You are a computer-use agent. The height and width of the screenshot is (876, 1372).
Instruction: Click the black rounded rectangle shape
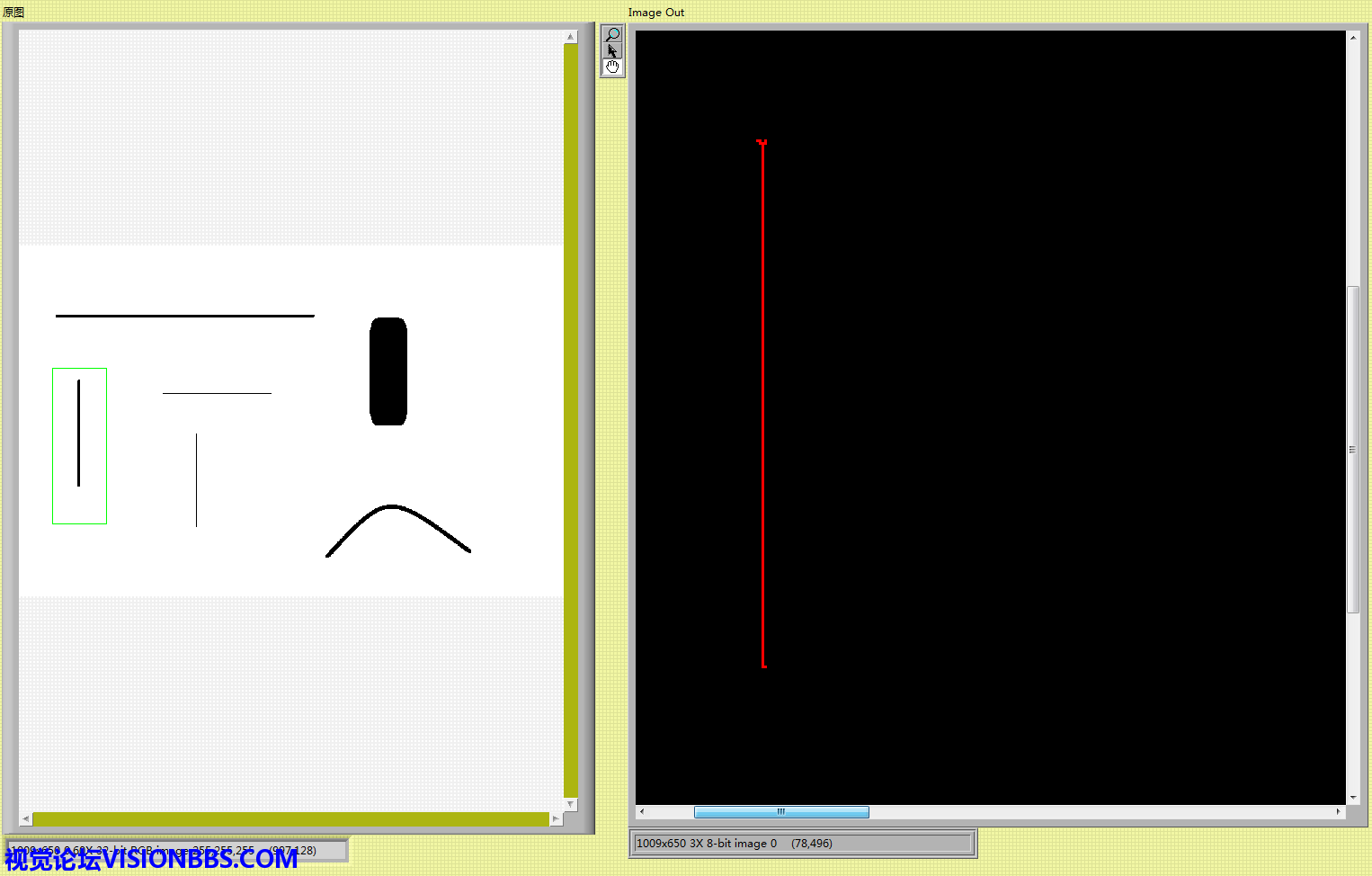pos(388,371)
